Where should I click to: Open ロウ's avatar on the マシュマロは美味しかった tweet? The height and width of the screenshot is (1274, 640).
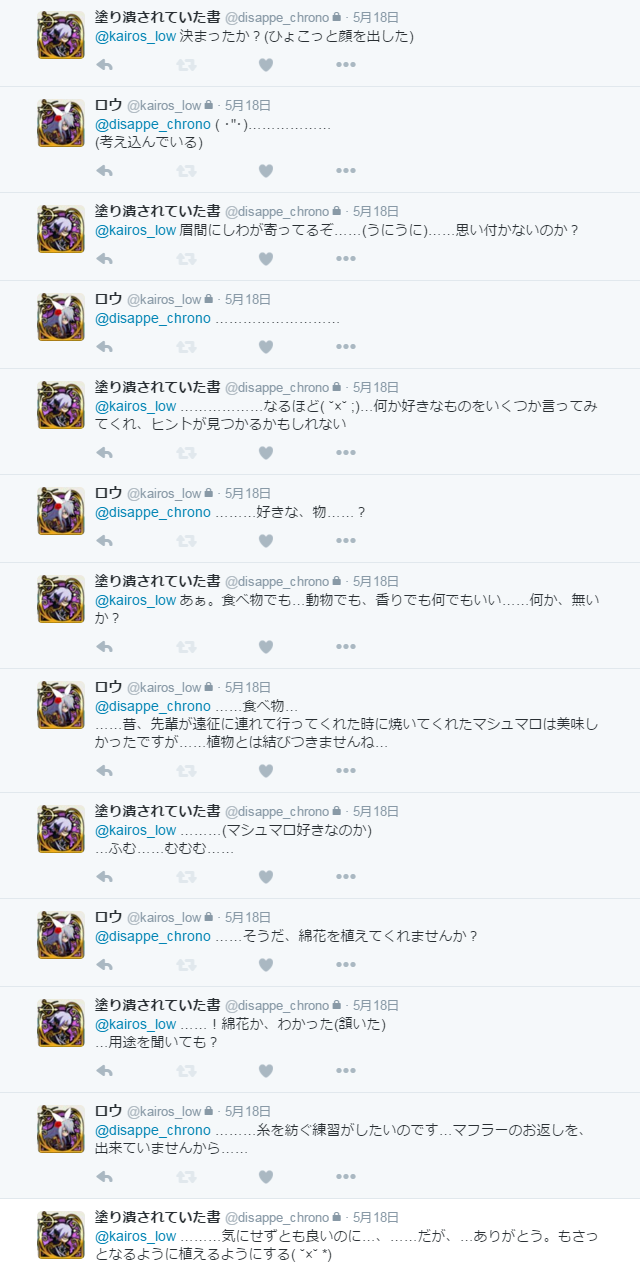point(61,705)
